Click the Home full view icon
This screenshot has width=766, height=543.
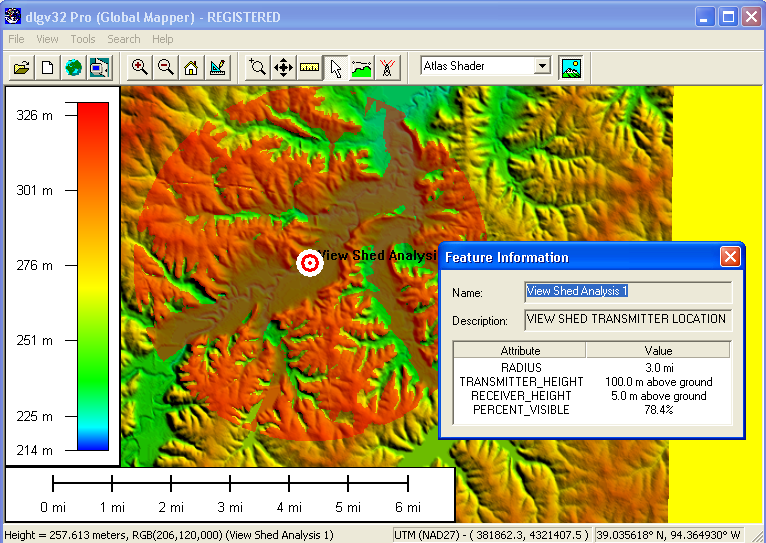[x=191, y=67]
